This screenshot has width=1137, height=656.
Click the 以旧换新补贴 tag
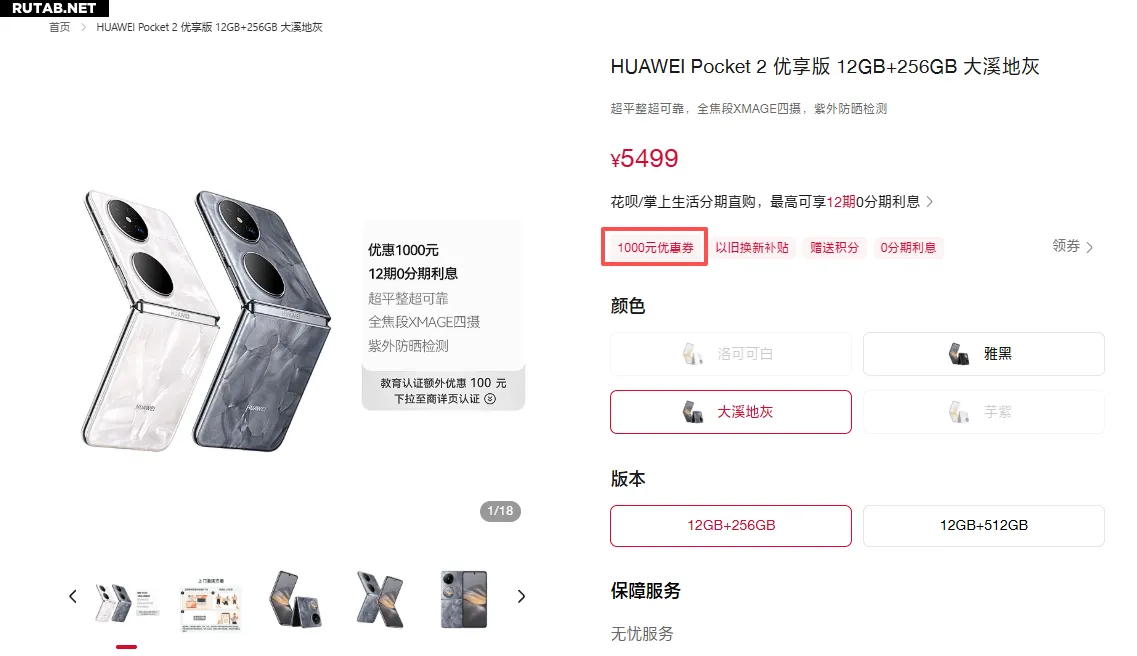[752, 247]
